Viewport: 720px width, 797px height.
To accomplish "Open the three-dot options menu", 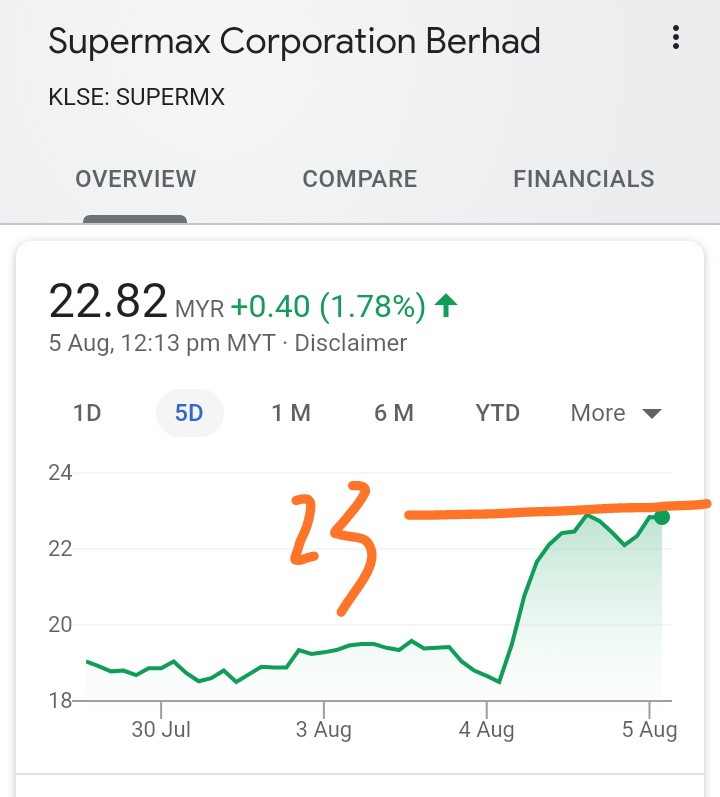I will click(x=675, y=38).
